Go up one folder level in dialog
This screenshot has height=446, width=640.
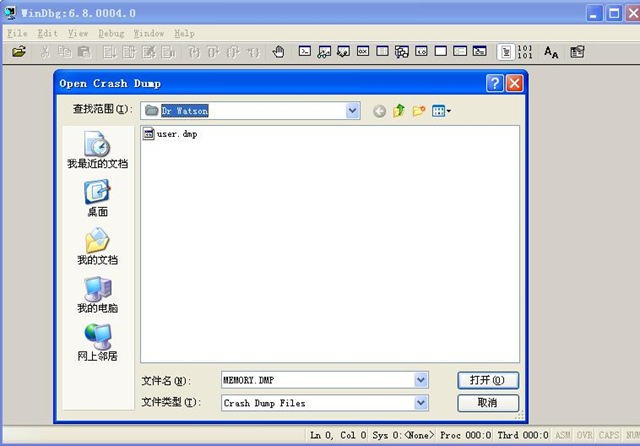click(399, 111)
